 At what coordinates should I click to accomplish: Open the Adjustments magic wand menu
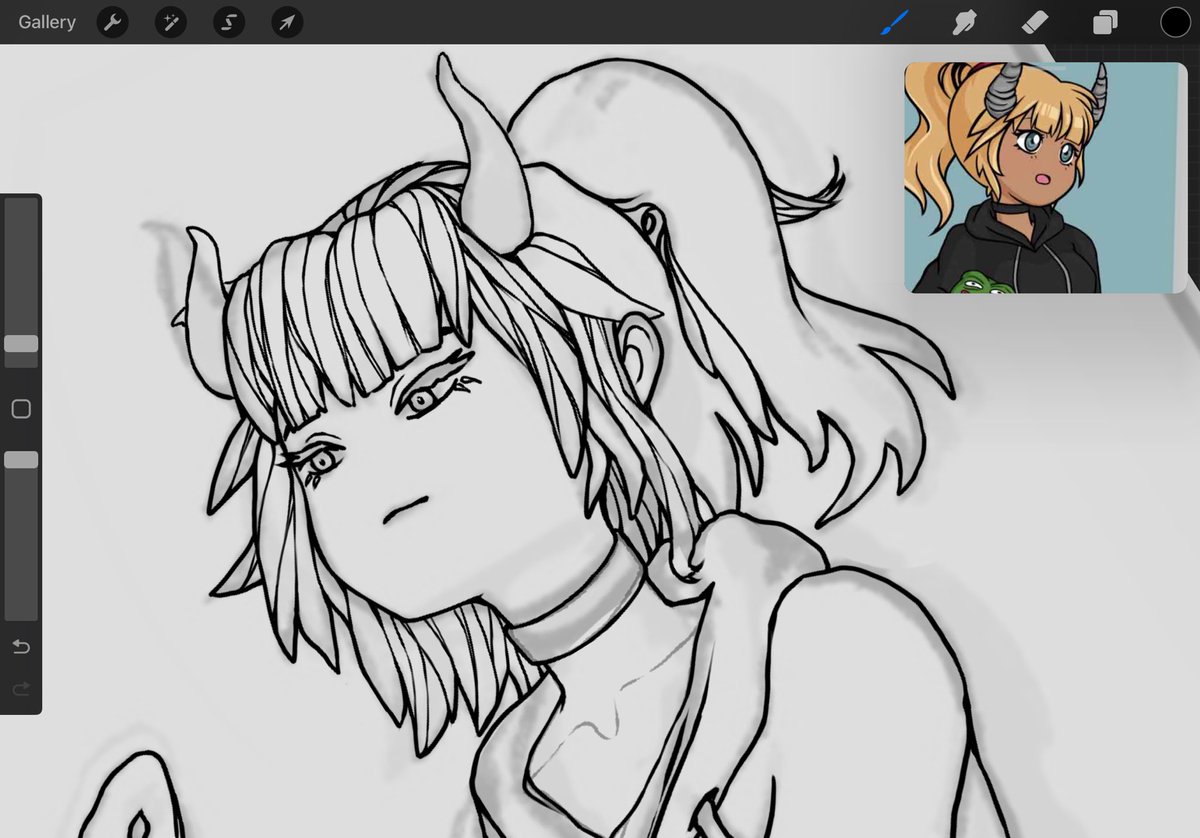tap(170, 21)
